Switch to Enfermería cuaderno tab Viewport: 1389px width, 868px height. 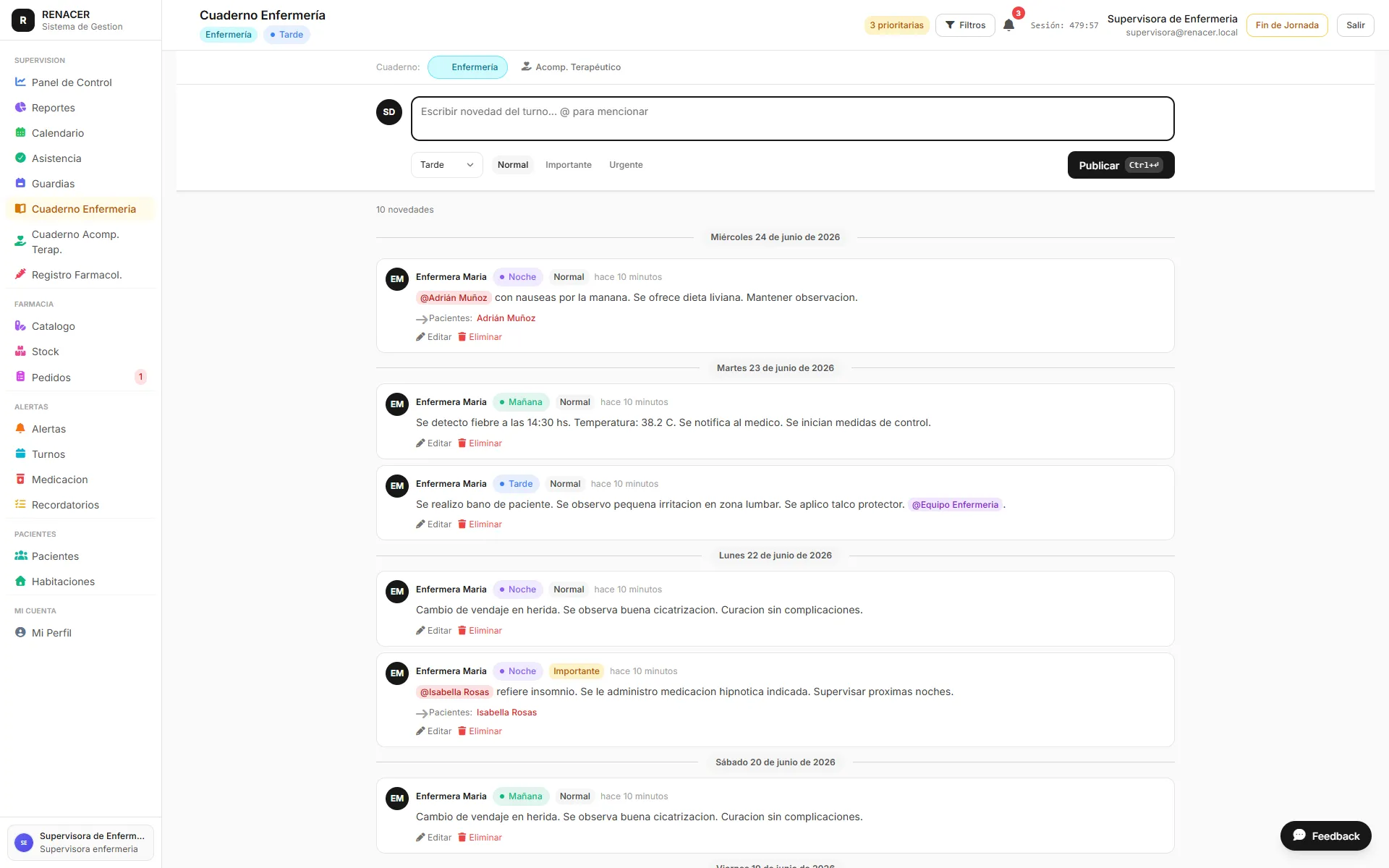click(467, 67)
